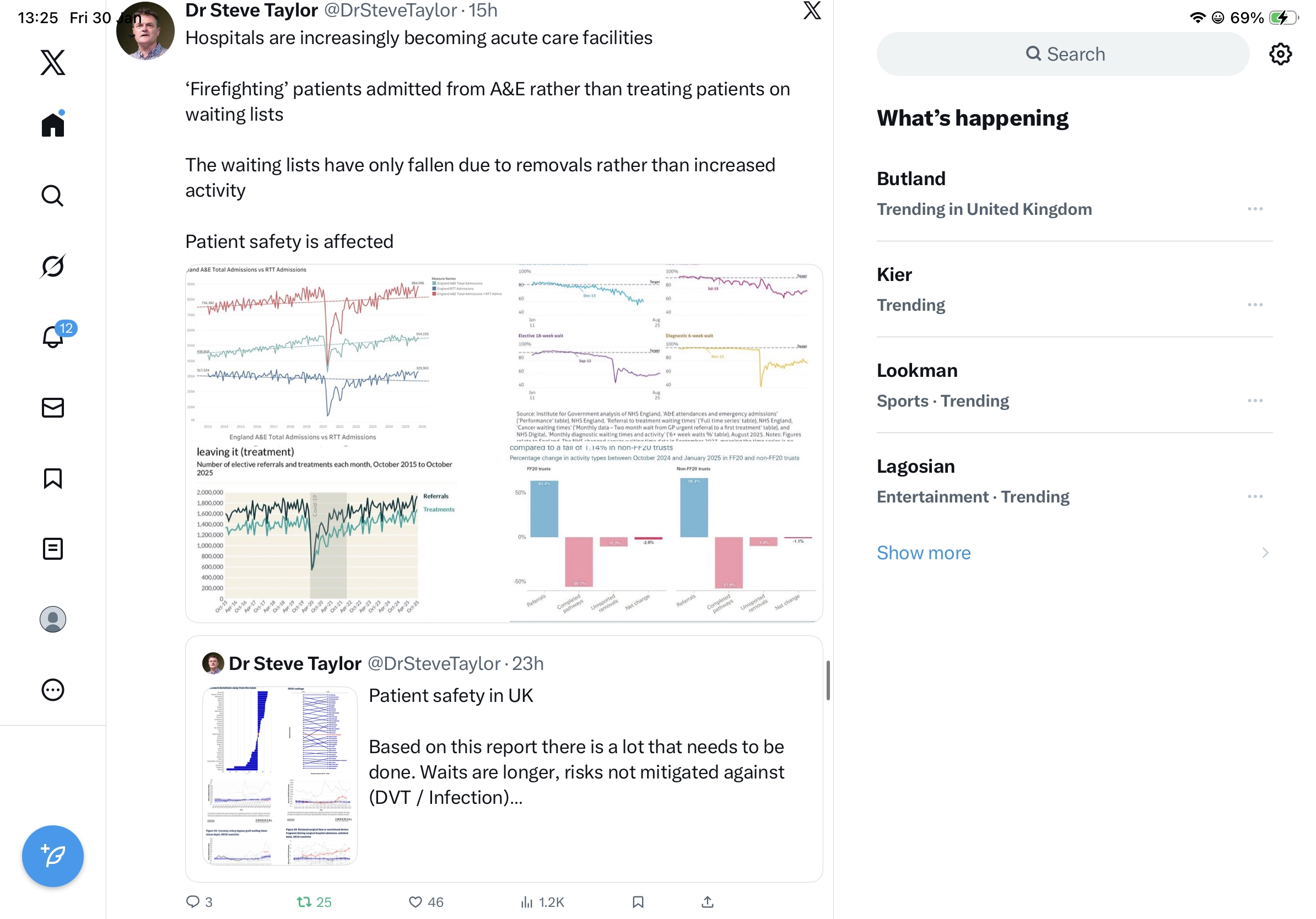This screenshot has width=1316, height=919.
Task: Expand trends with Show more
Action: tap(924, 553)
